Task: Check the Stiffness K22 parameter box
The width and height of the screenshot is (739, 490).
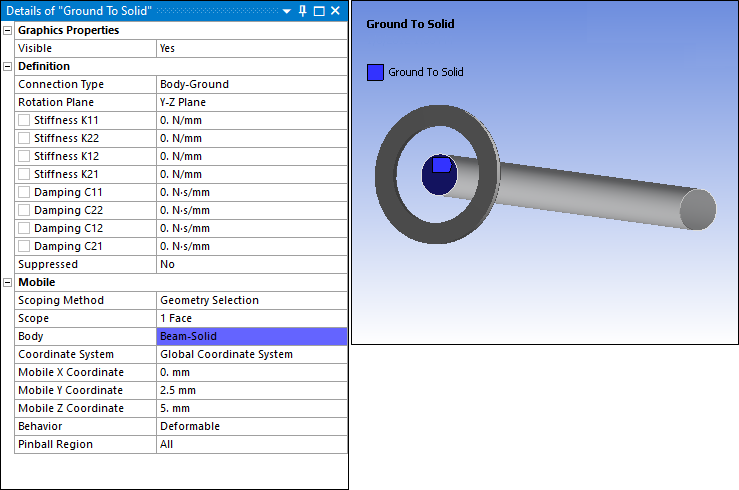Action: [24, 139]
